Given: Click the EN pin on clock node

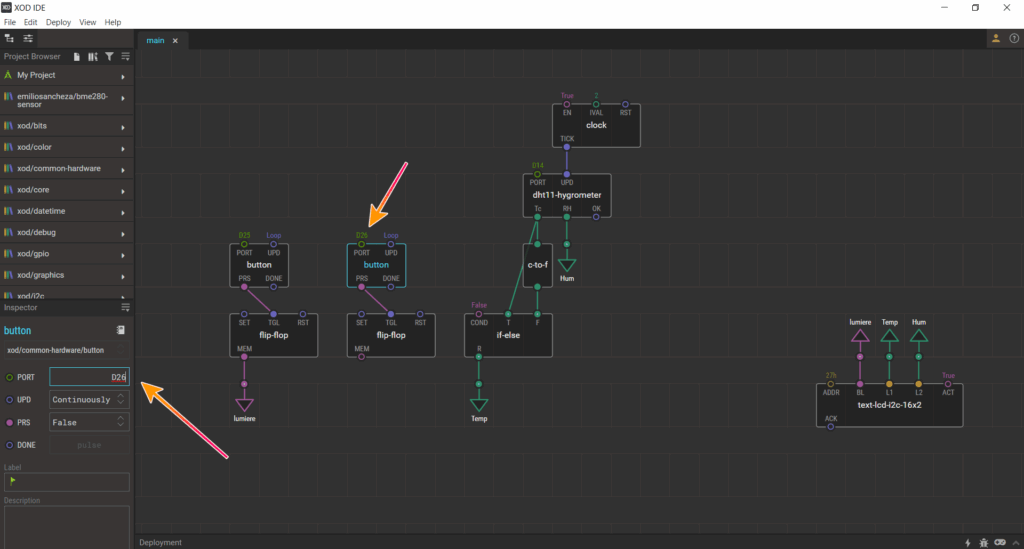Looking at the screenshot, I should click(x=567, y=104).
